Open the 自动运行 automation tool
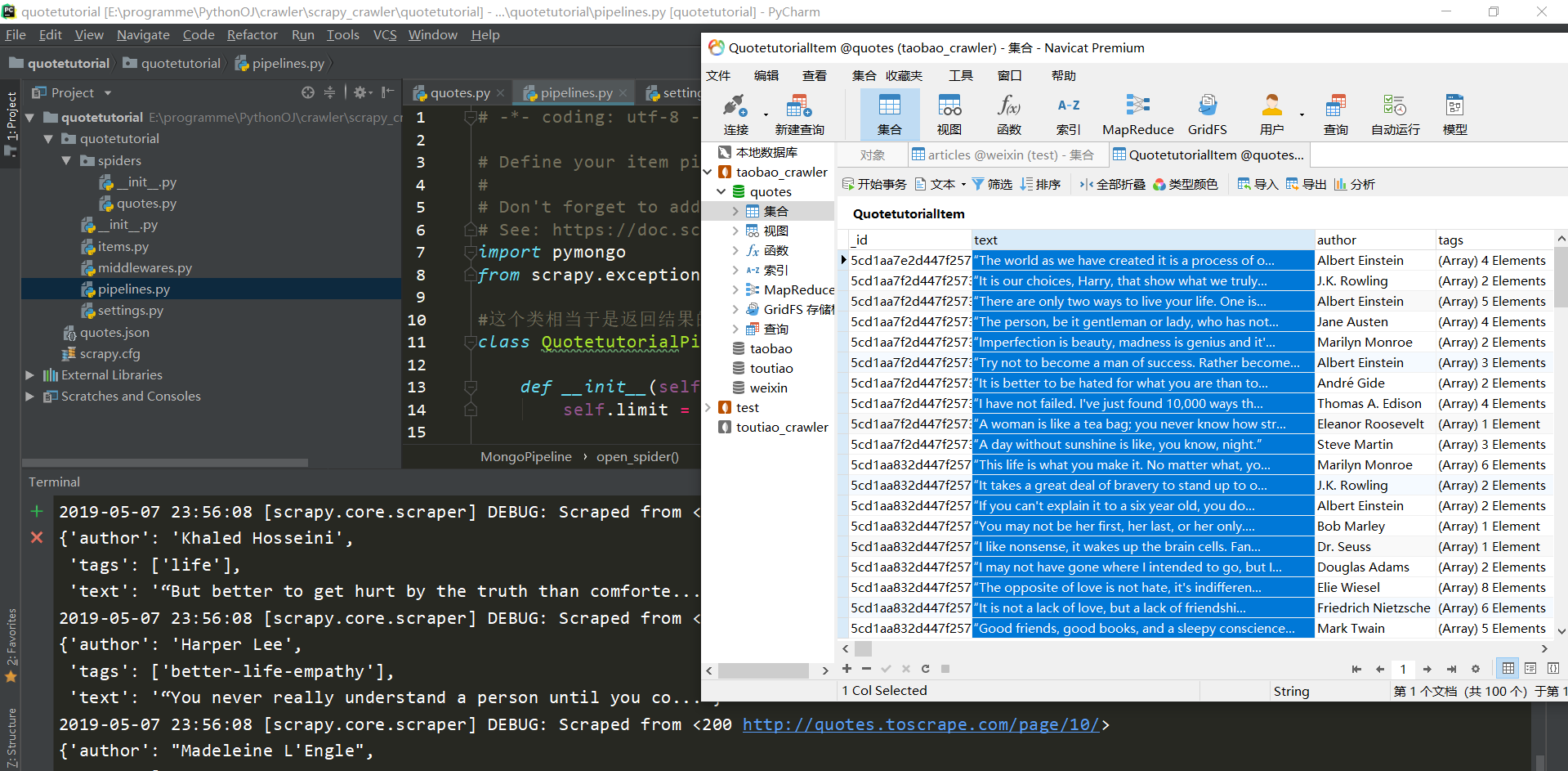 (x=1395, y=114)
